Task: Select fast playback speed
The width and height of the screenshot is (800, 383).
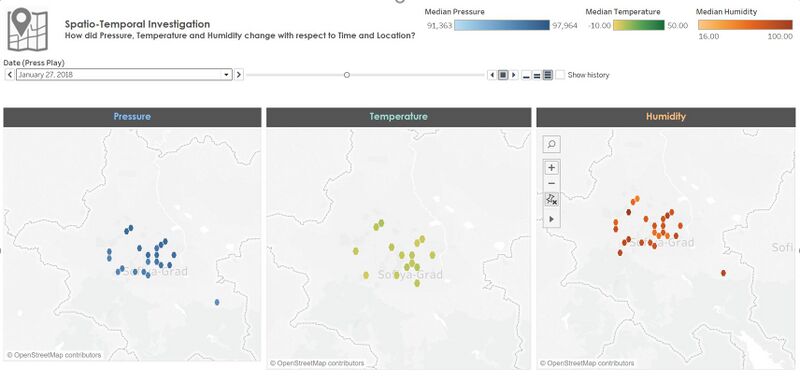Action: pos(547,75)
